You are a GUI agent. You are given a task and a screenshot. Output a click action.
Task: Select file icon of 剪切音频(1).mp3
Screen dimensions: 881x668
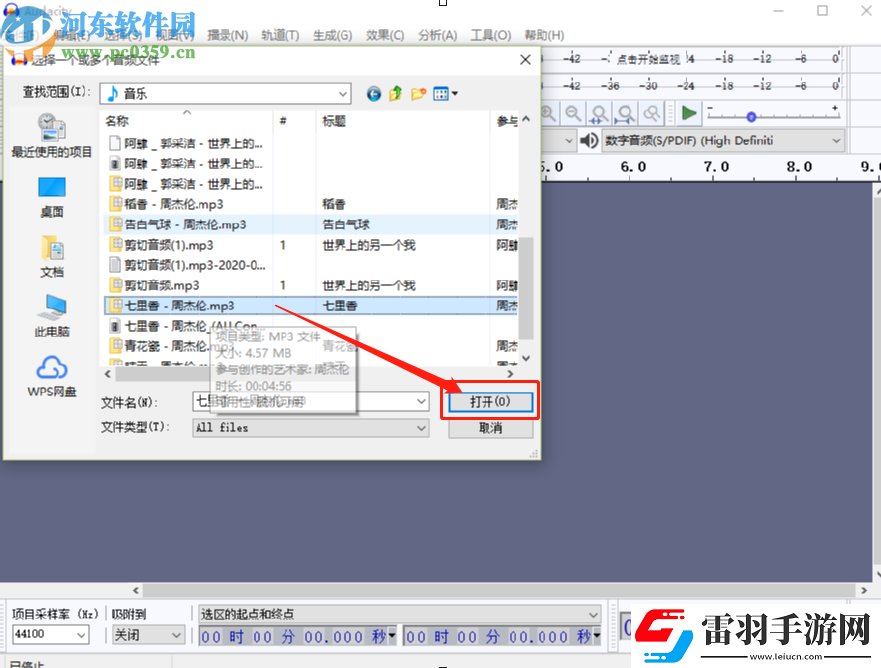click(115, 244)
